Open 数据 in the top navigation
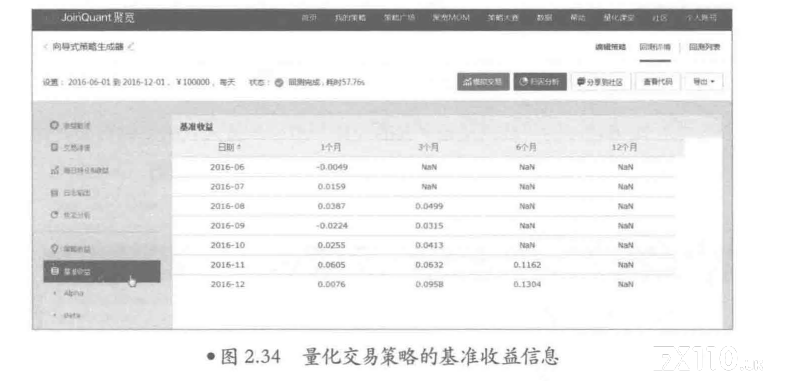Viewport: 789px width, 381px height. 544,18
